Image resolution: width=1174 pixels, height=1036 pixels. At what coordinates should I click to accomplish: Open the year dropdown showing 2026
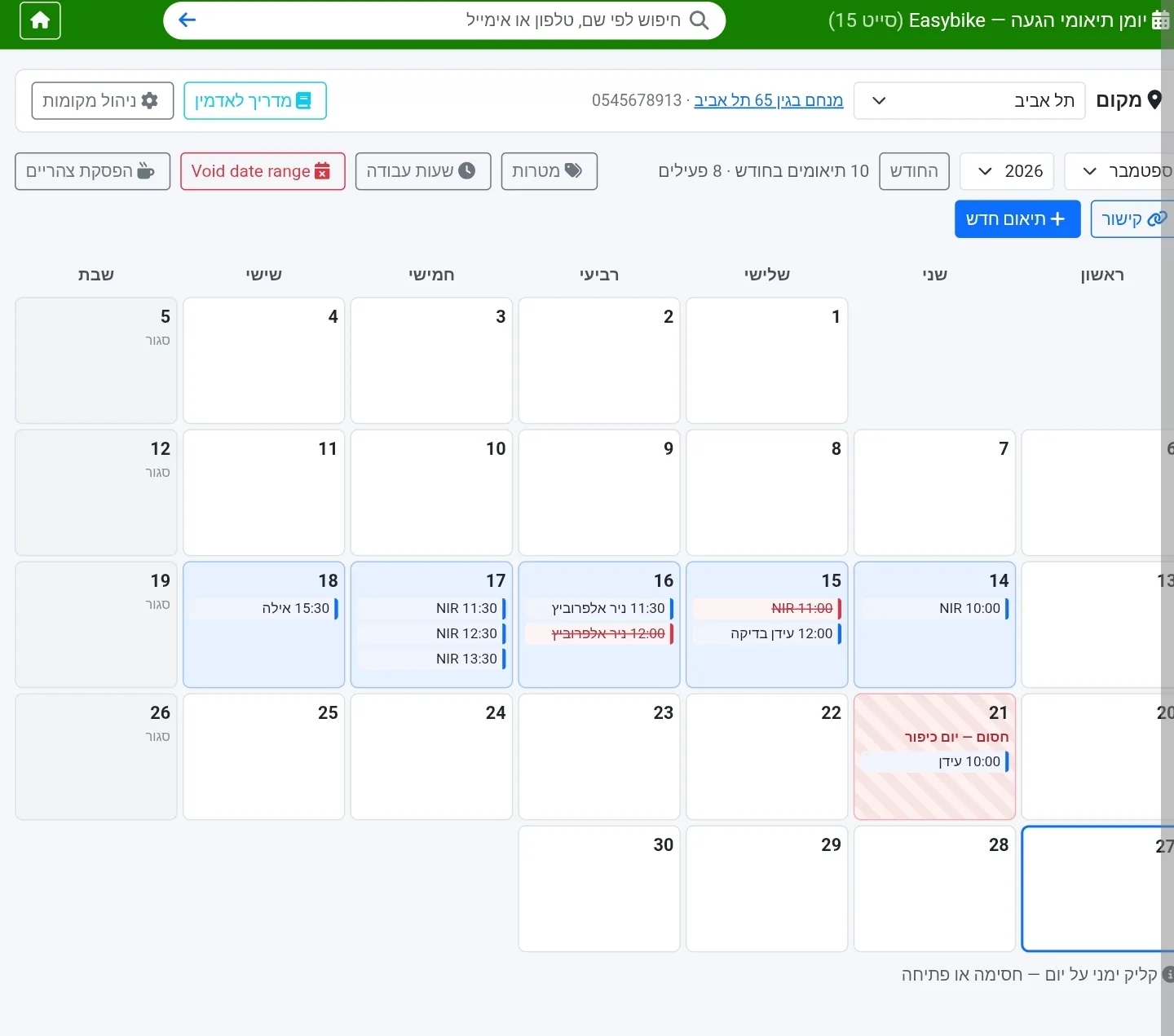point(1007,171)
